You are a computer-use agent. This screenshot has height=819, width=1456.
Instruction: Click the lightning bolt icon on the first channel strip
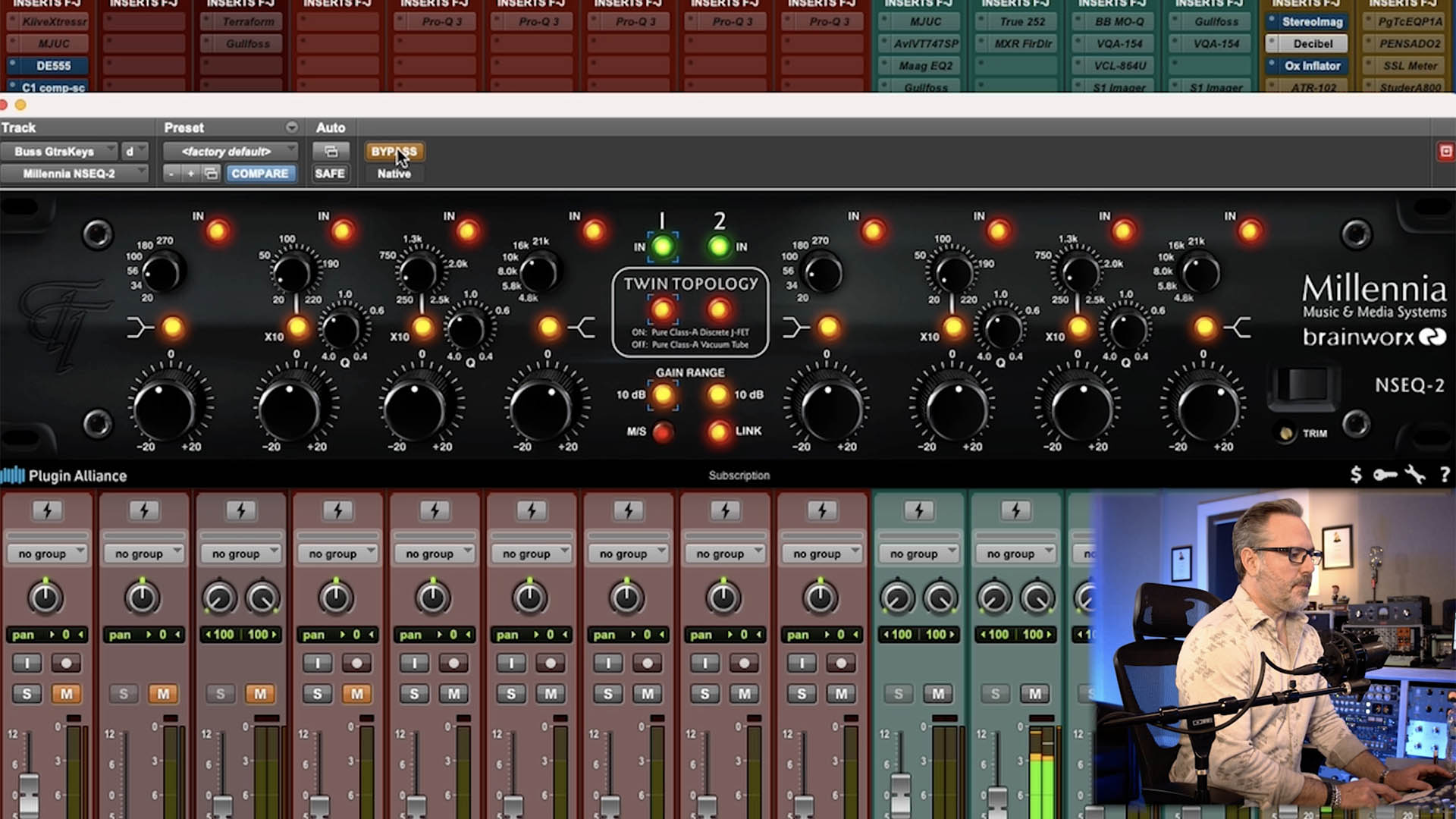click(47, 510)
